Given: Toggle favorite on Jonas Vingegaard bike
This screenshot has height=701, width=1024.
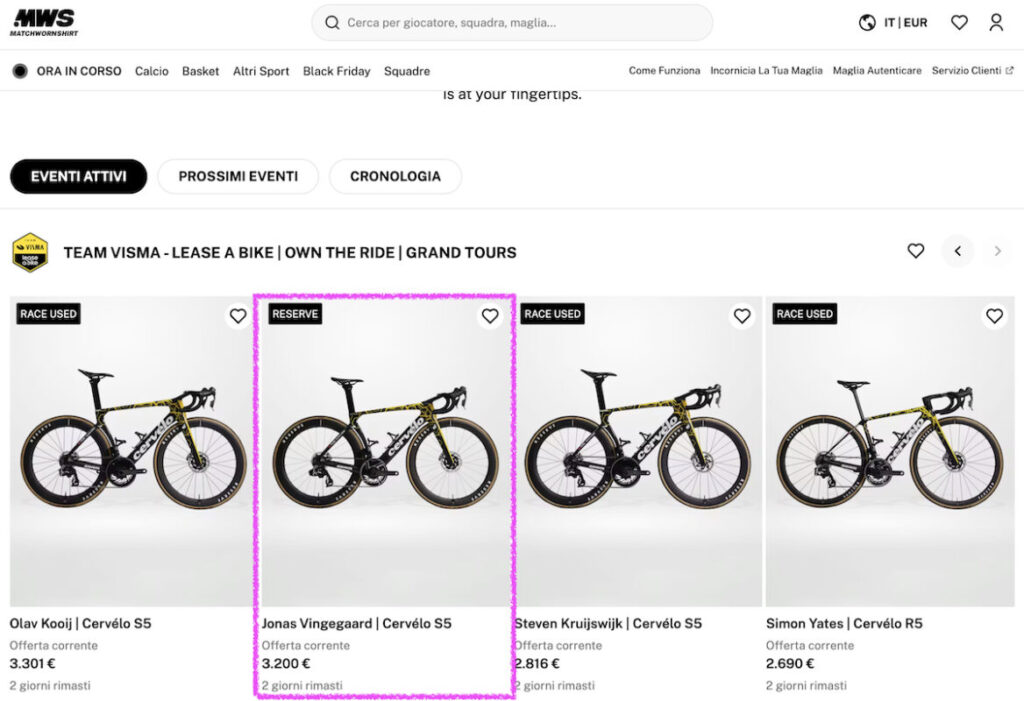Looking at the screenshot, I should point(490,316).
